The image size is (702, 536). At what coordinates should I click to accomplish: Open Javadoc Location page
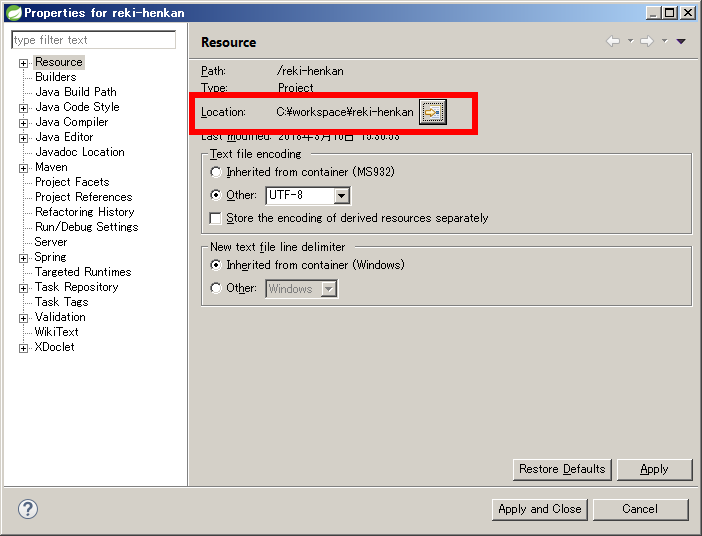(x=80, y=152)
